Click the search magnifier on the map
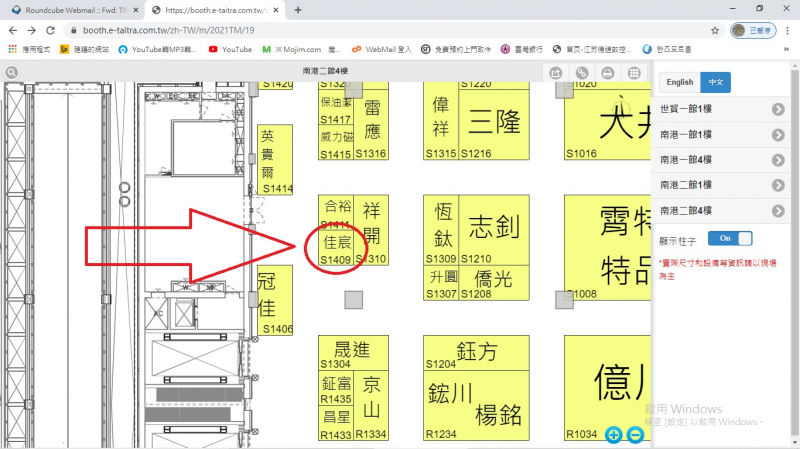This screenshot has width=800, height=449. click(11, 73)
